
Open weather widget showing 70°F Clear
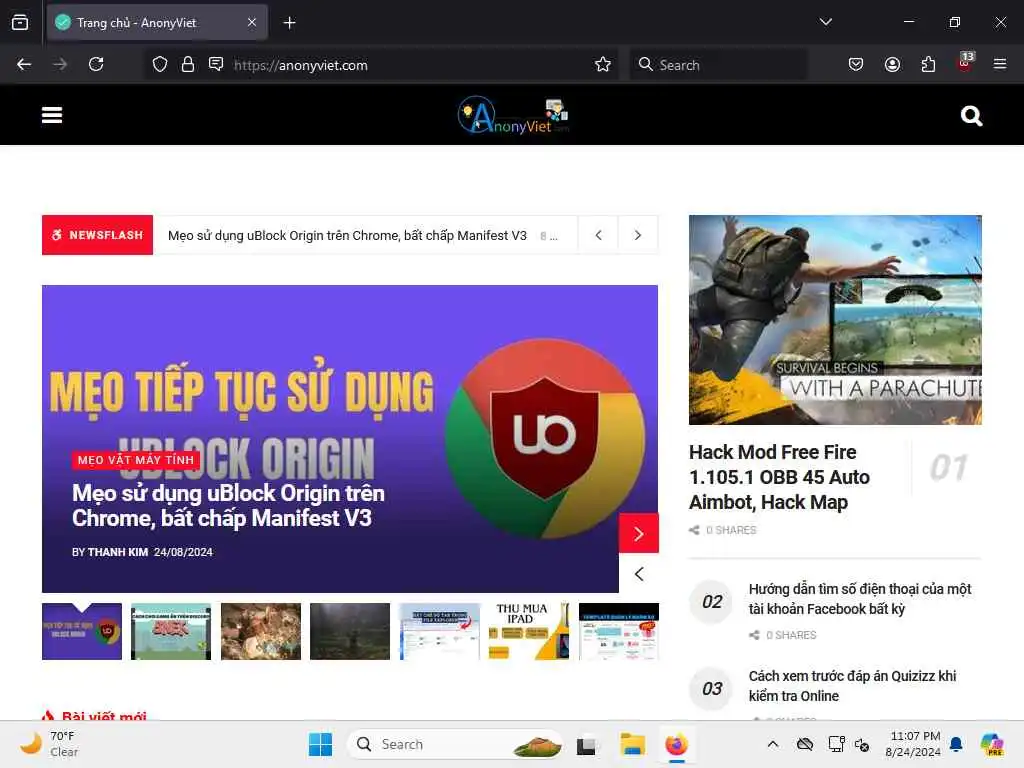coord(51,744)
